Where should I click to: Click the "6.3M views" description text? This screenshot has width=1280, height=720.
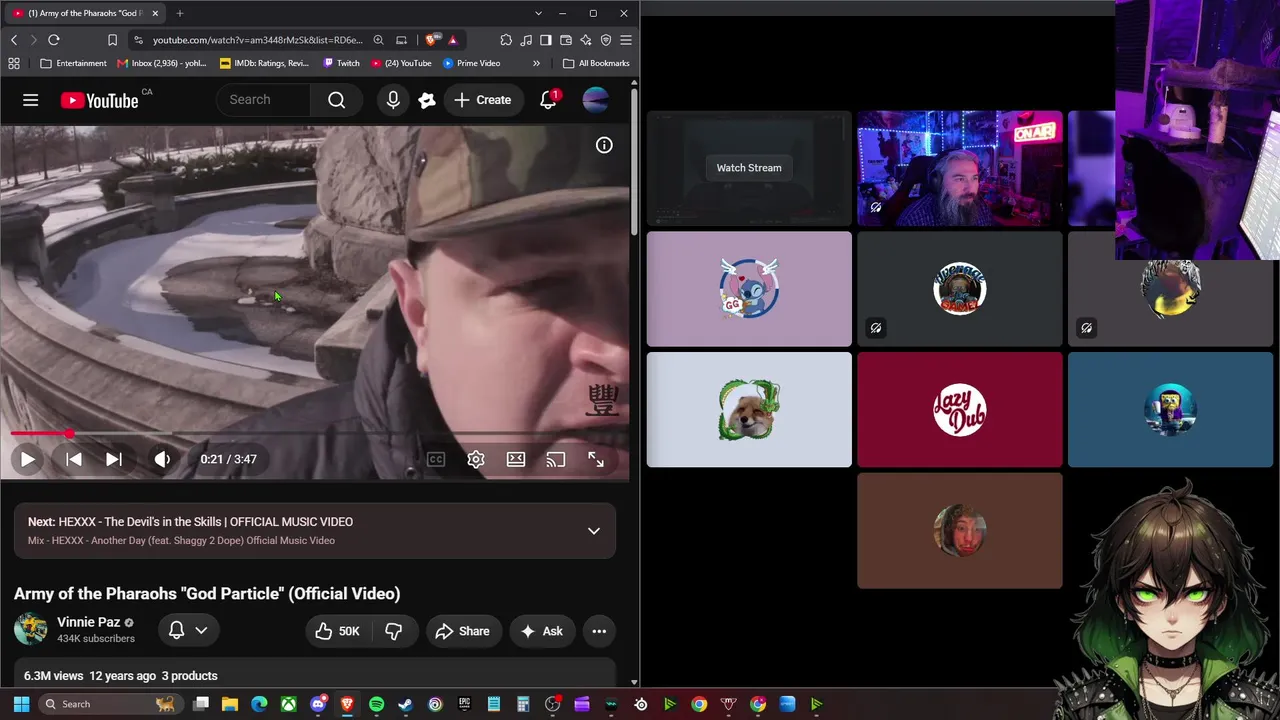(53, 676)
